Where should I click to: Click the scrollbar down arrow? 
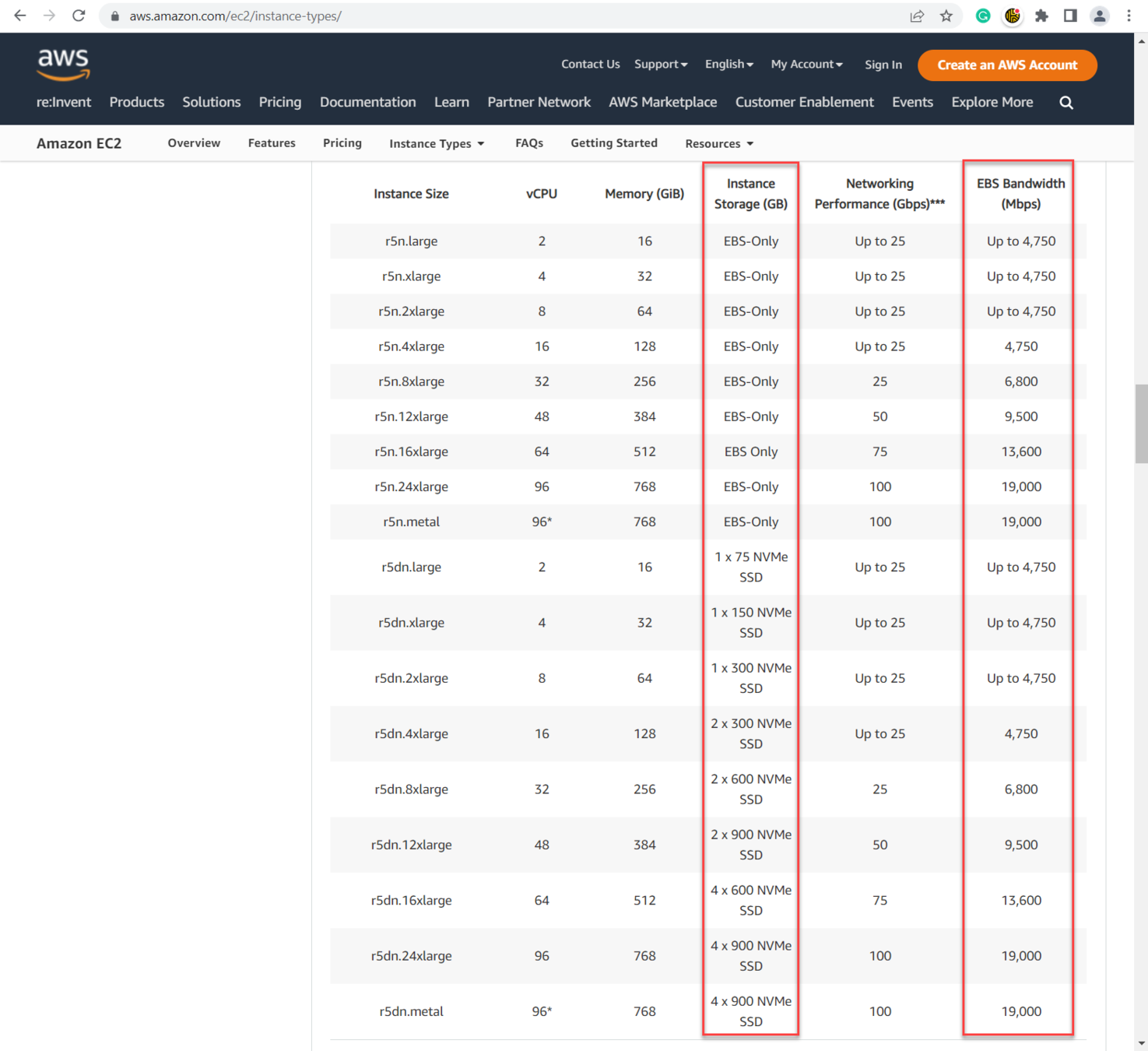[1141, 1043]
